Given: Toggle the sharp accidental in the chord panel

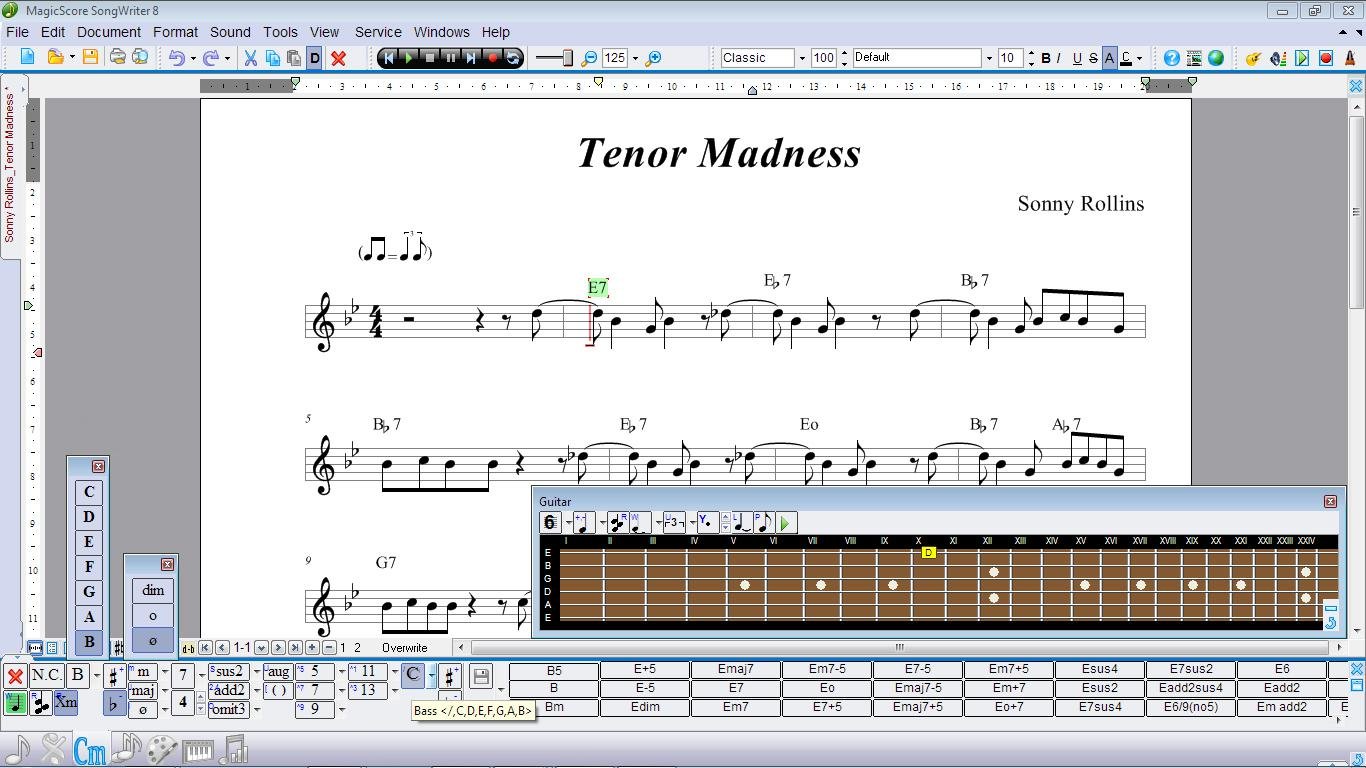Looking at the screenshot, I should click(x=114, y=676).
